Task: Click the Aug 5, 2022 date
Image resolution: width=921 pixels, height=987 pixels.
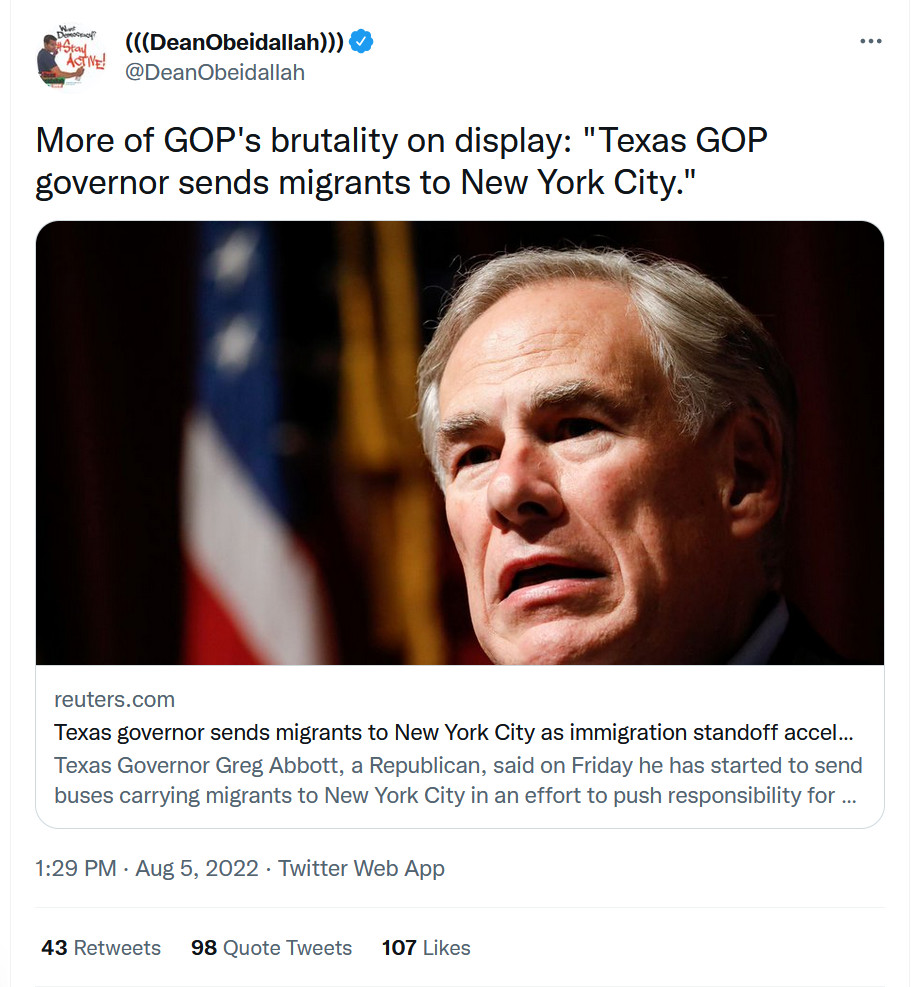Action: [198, 868]
